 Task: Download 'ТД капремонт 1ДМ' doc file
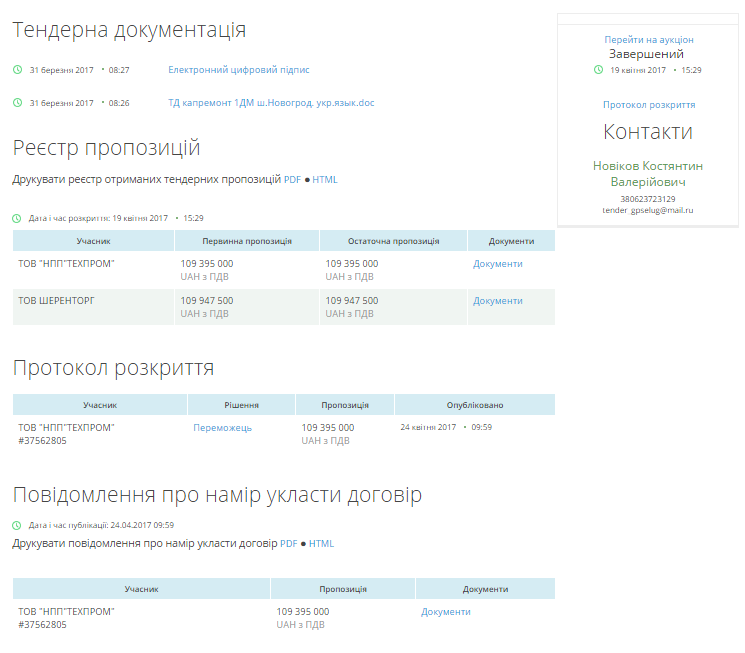pyautogui.click(x=271, y=103)
